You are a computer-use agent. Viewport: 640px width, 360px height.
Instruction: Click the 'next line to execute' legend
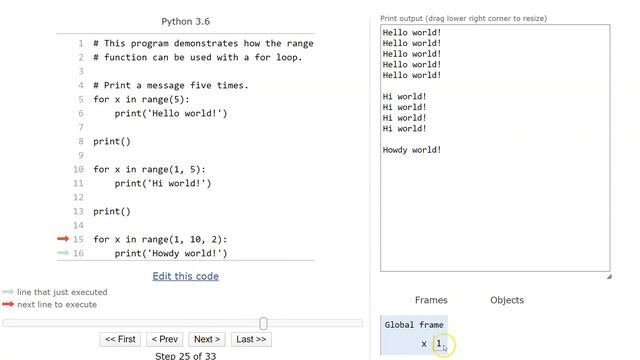[57, 304]
